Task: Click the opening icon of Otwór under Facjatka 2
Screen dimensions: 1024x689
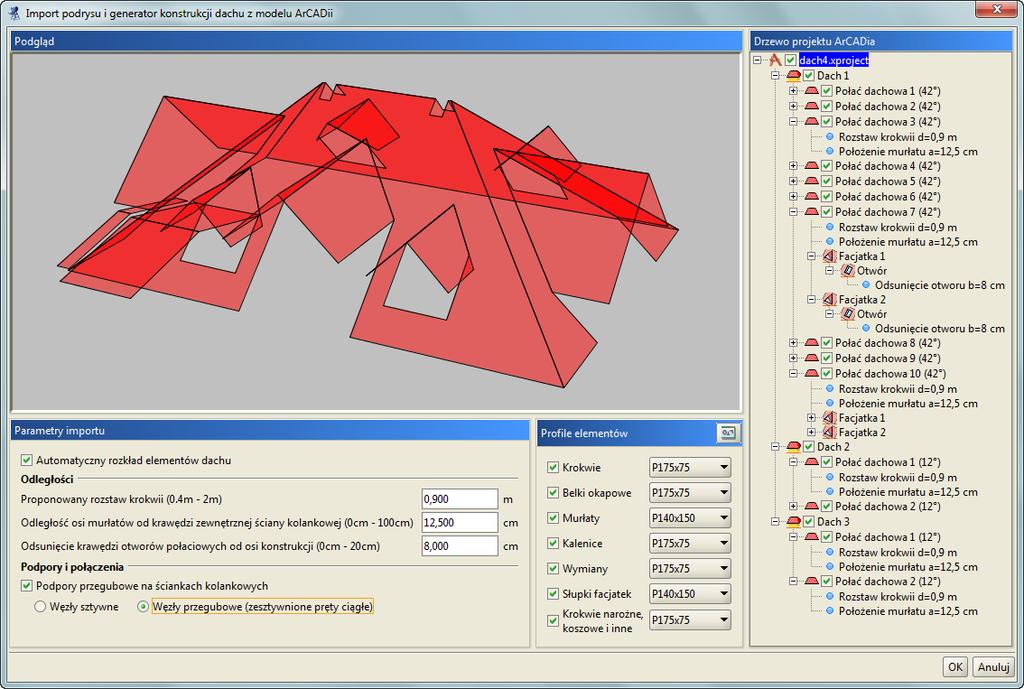Action: (x=848, y=314)
